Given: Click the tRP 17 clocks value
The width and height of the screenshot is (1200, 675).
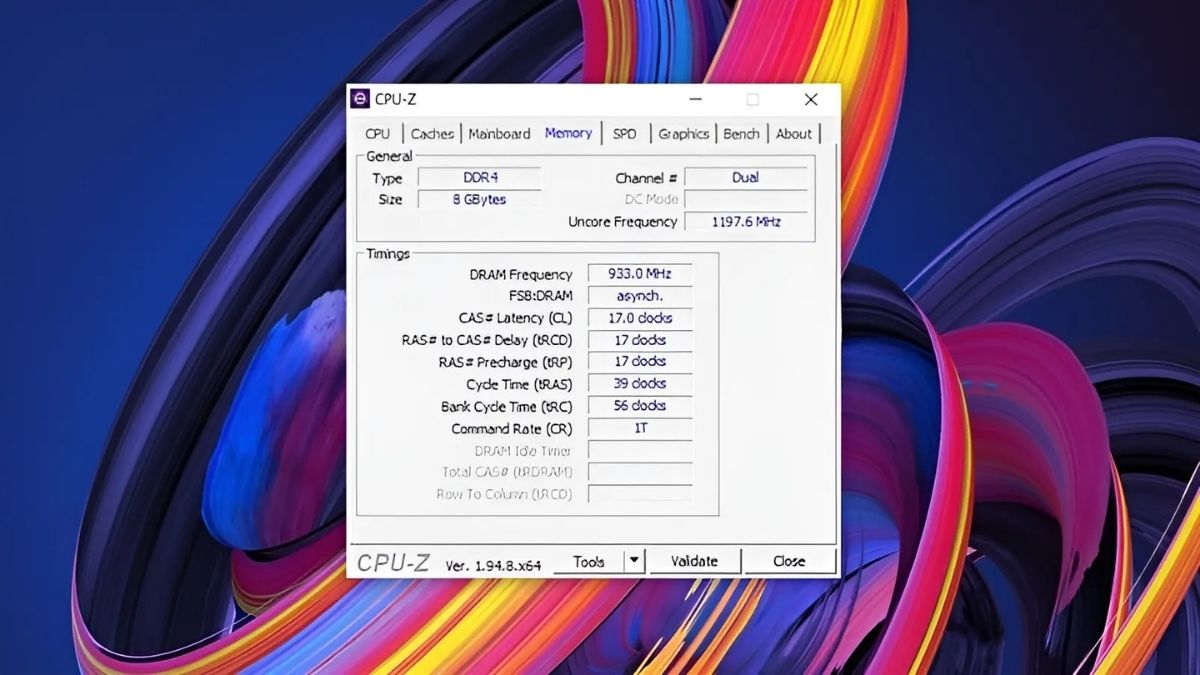Looking at the screenshot, I should [640, 362].
